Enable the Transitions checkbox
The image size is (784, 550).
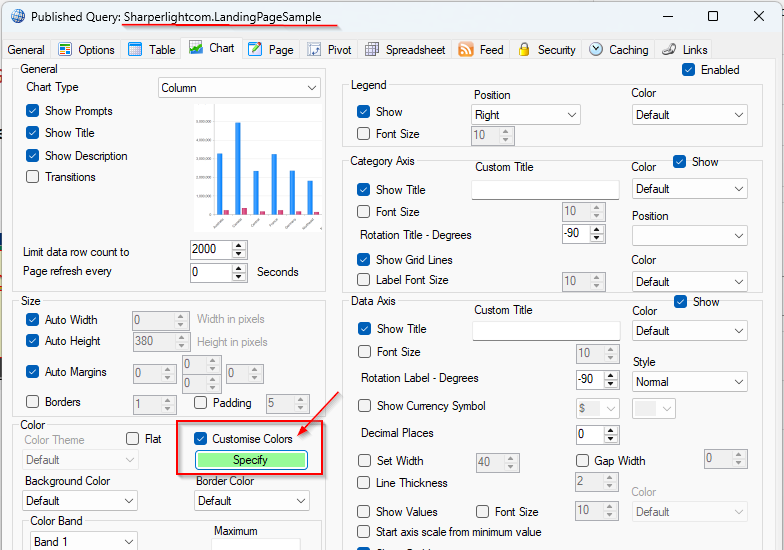[x=32, y=176]
